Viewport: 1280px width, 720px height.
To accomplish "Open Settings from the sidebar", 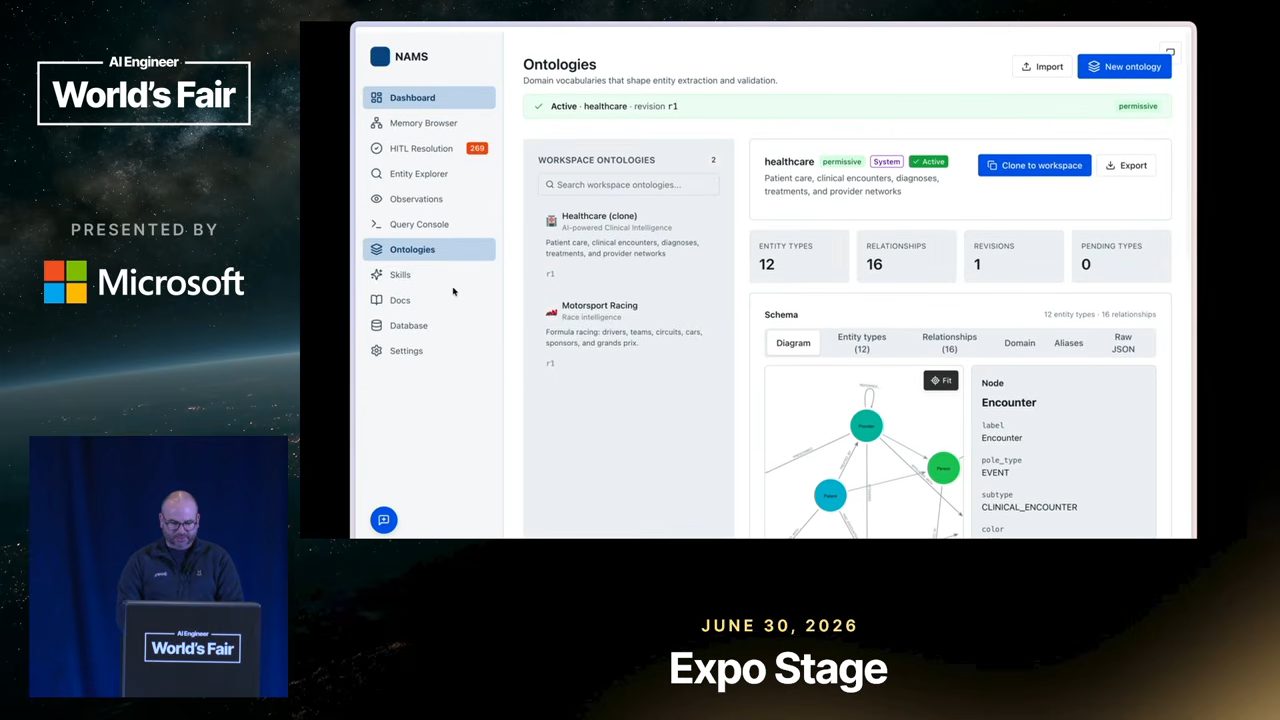I will coord(429,351).
